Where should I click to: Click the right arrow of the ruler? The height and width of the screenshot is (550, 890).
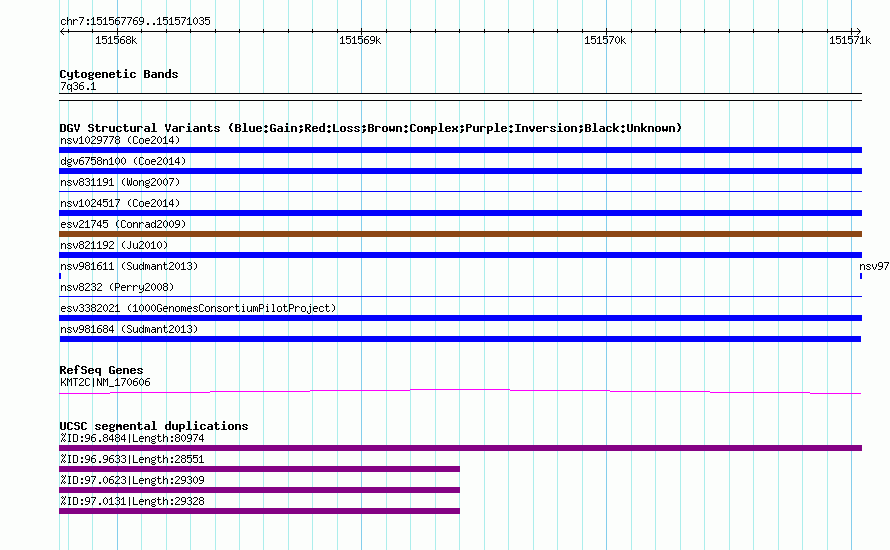pyautogui.click(x=858, y=31)
